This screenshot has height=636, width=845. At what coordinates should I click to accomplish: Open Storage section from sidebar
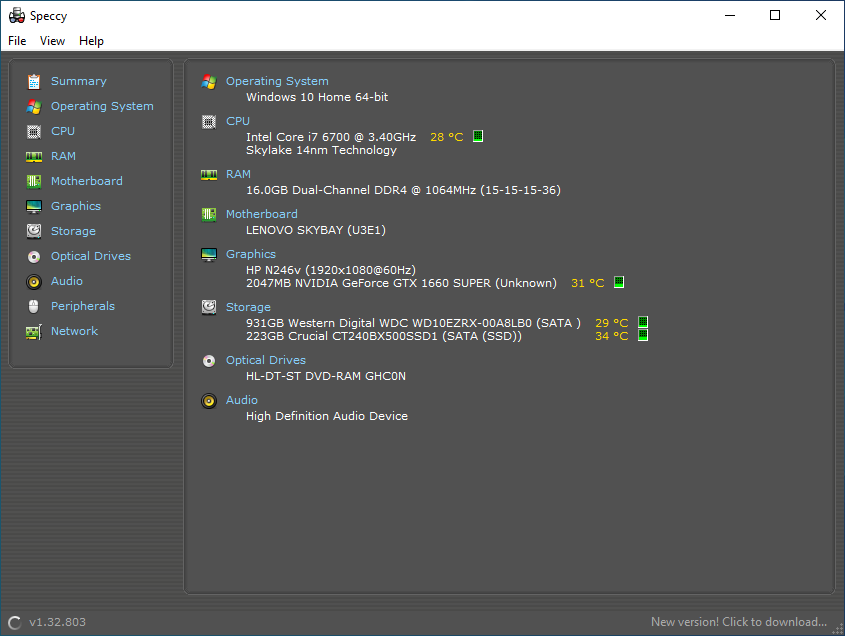click(x=73, y=231)
